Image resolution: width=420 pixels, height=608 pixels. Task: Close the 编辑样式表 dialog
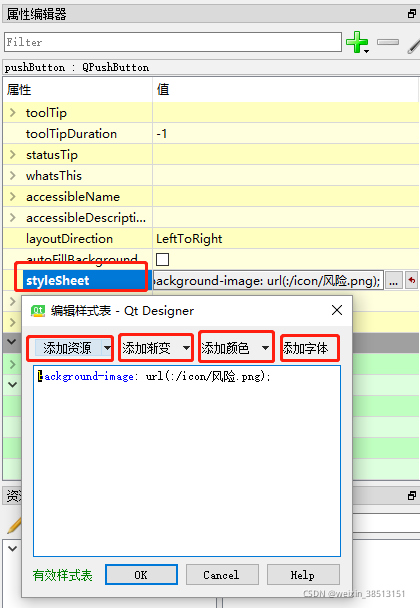click(337, 310)
